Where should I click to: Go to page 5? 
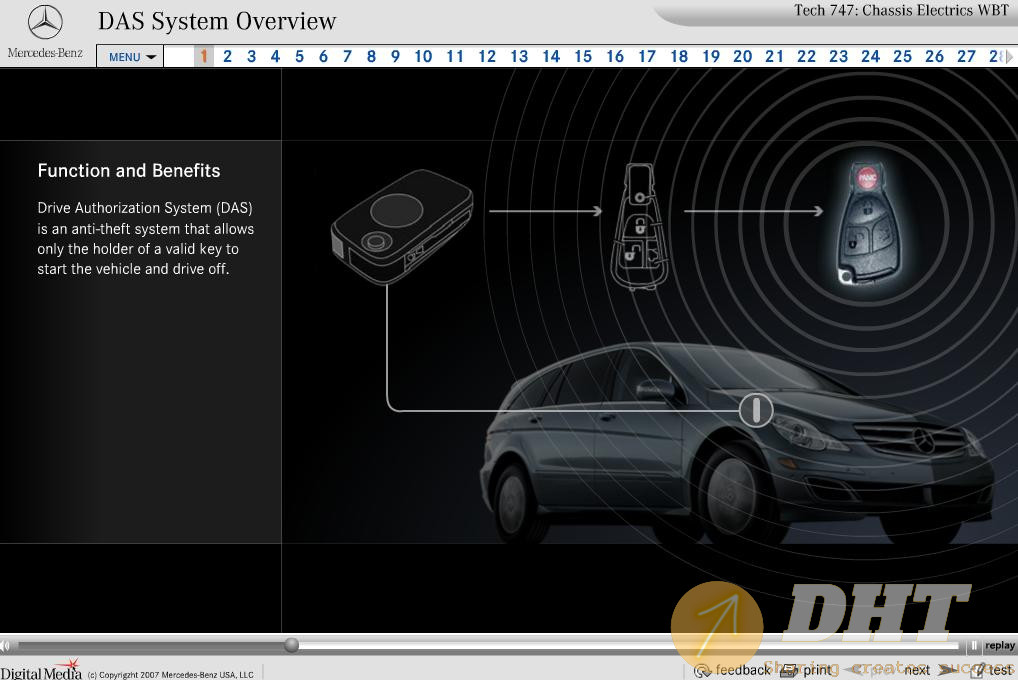tap(299, 57)
